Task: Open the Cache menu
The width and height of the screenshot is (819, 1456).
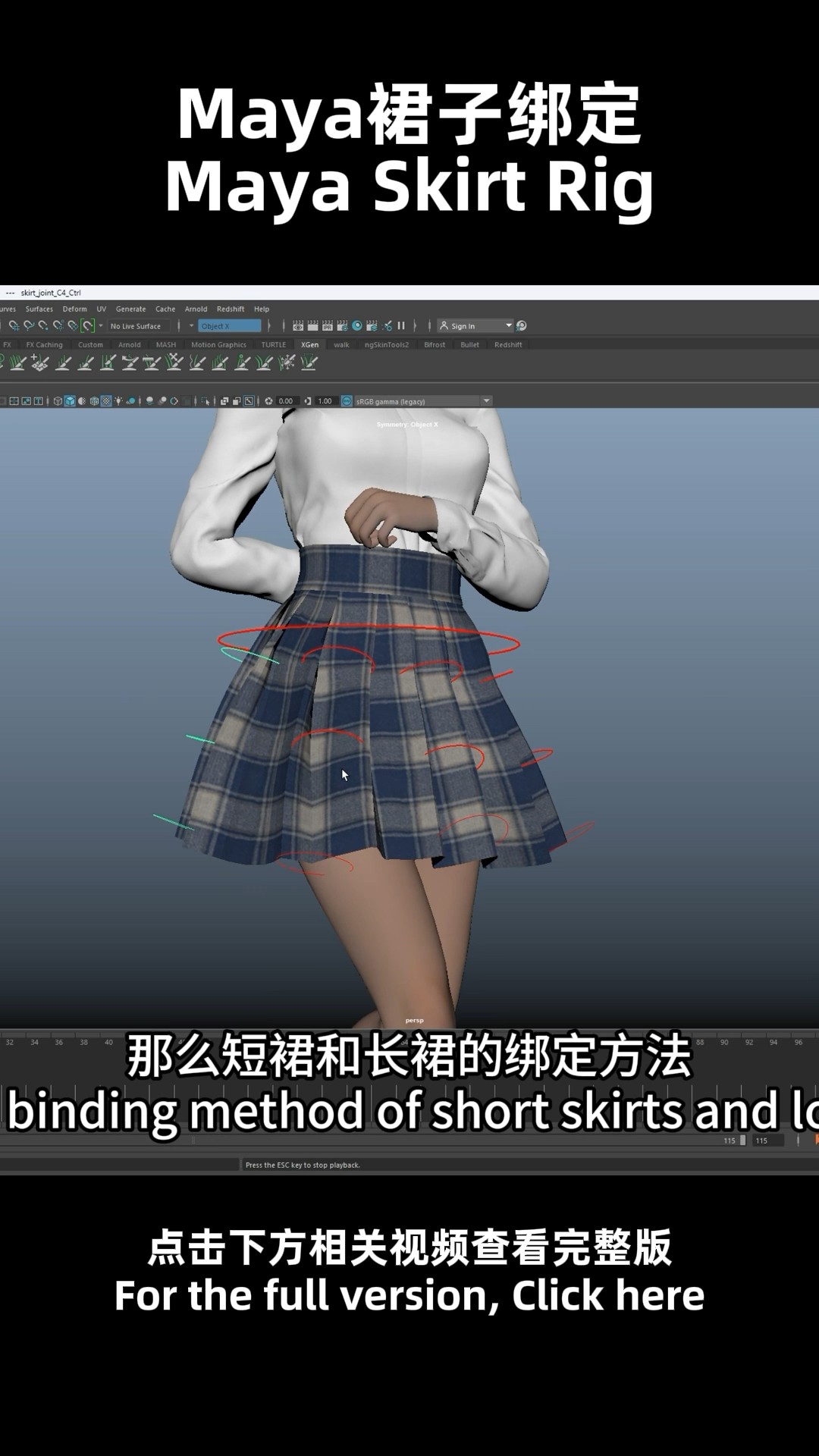Action: tap(165, 309)
